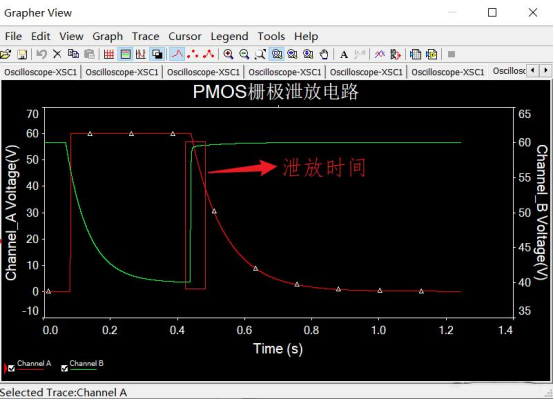554x400 pixels.
Task: Click the Cut 'X' toolbar icon
Action: (x=57, y=54)
